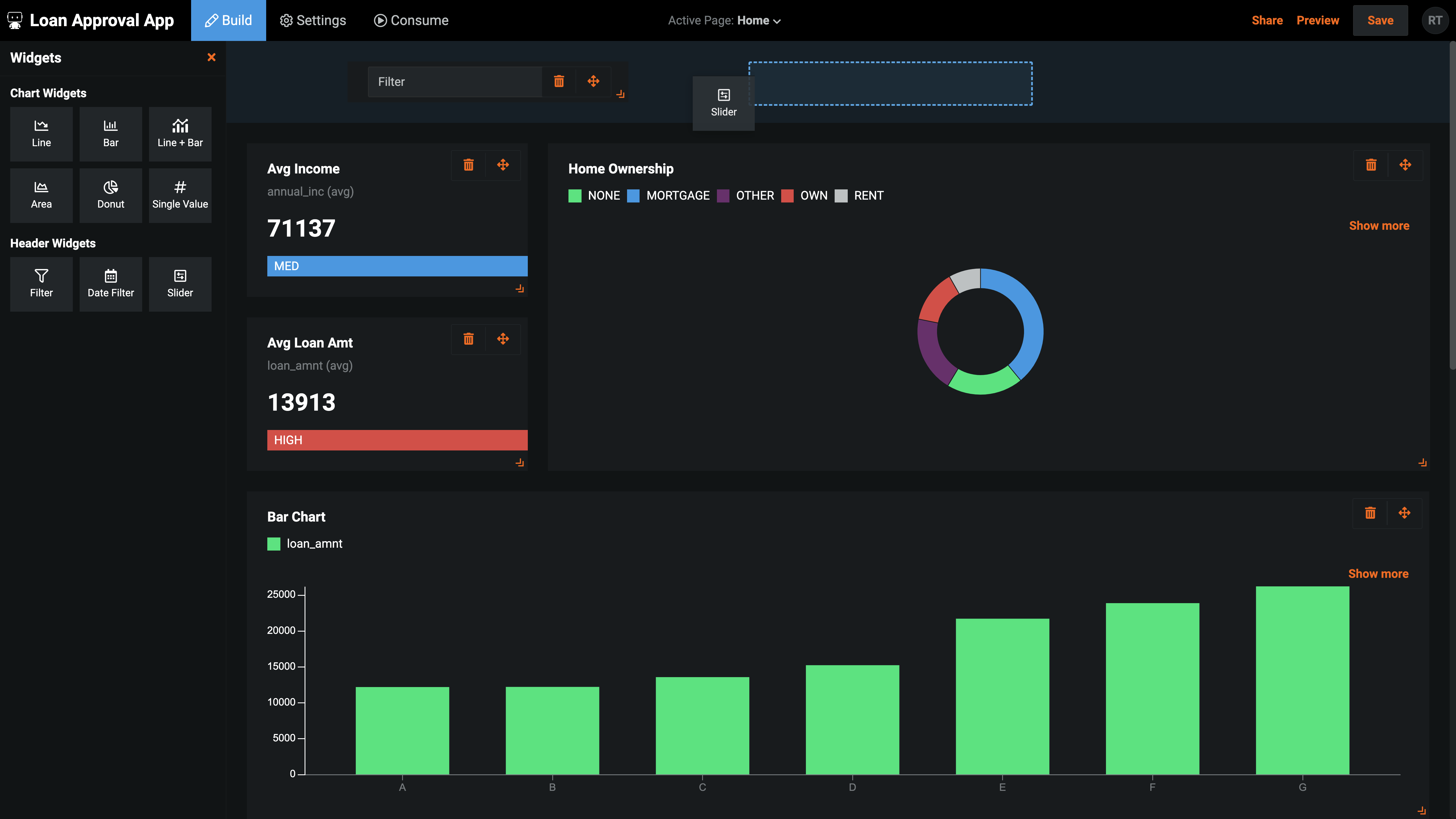Toggle the MORTGAGE legend swatch

coord(634,196)
